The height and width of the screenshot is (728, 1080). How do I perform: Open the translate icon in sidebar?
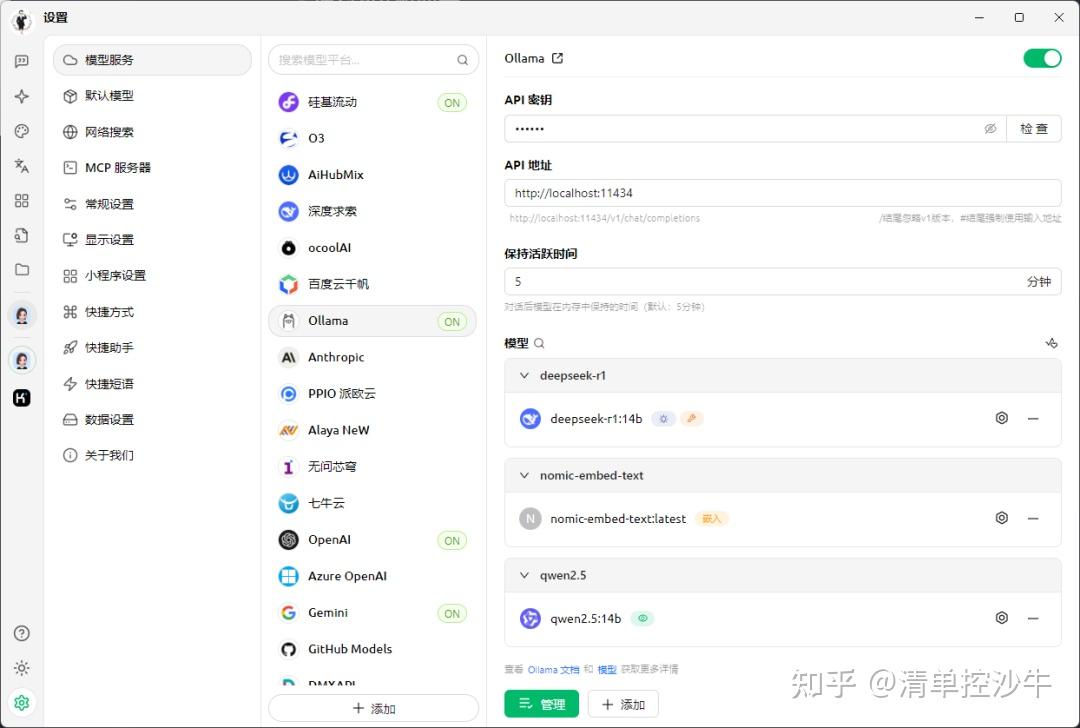(x=21, y=165)
